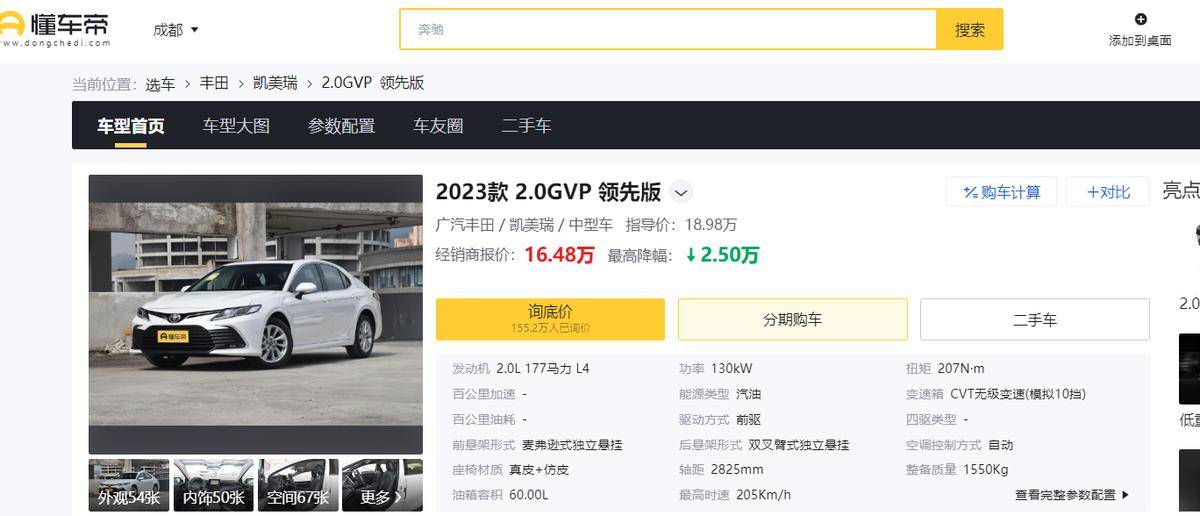Focus the search box showing 奔驰
This screenshot has width=1200, height=516.
point(668,30)
